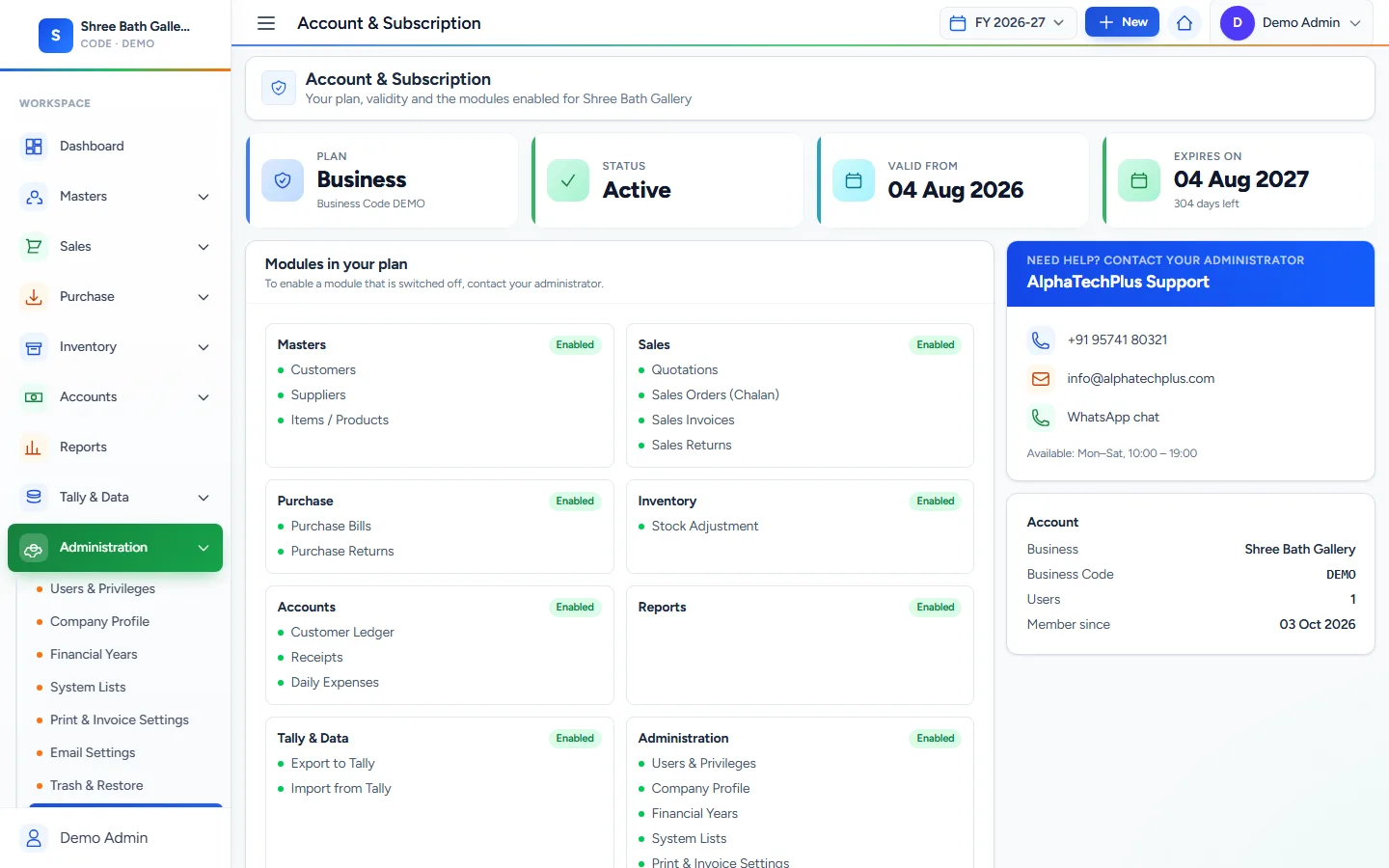Image resolution: width=1389 pixels, height=868 pixels.
Task: Click the 'Stock Adjustment' module item
Action: coord(705,527)
